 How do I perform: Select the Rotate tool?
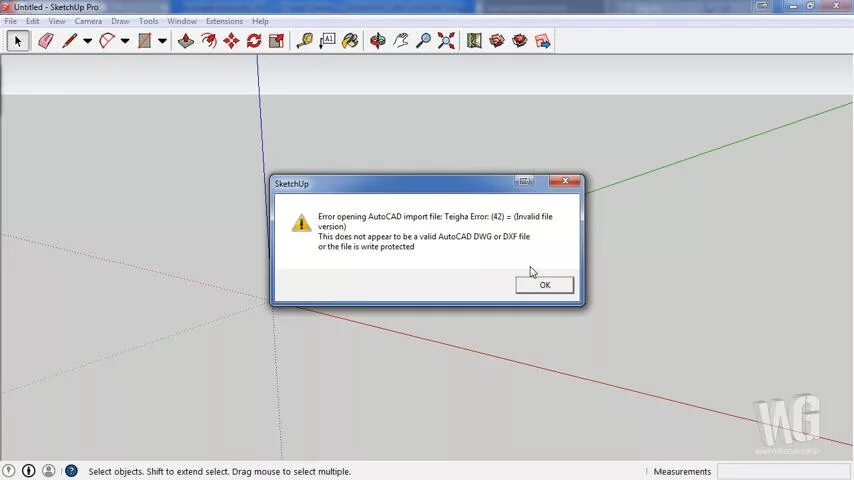[x=254, y=41]
